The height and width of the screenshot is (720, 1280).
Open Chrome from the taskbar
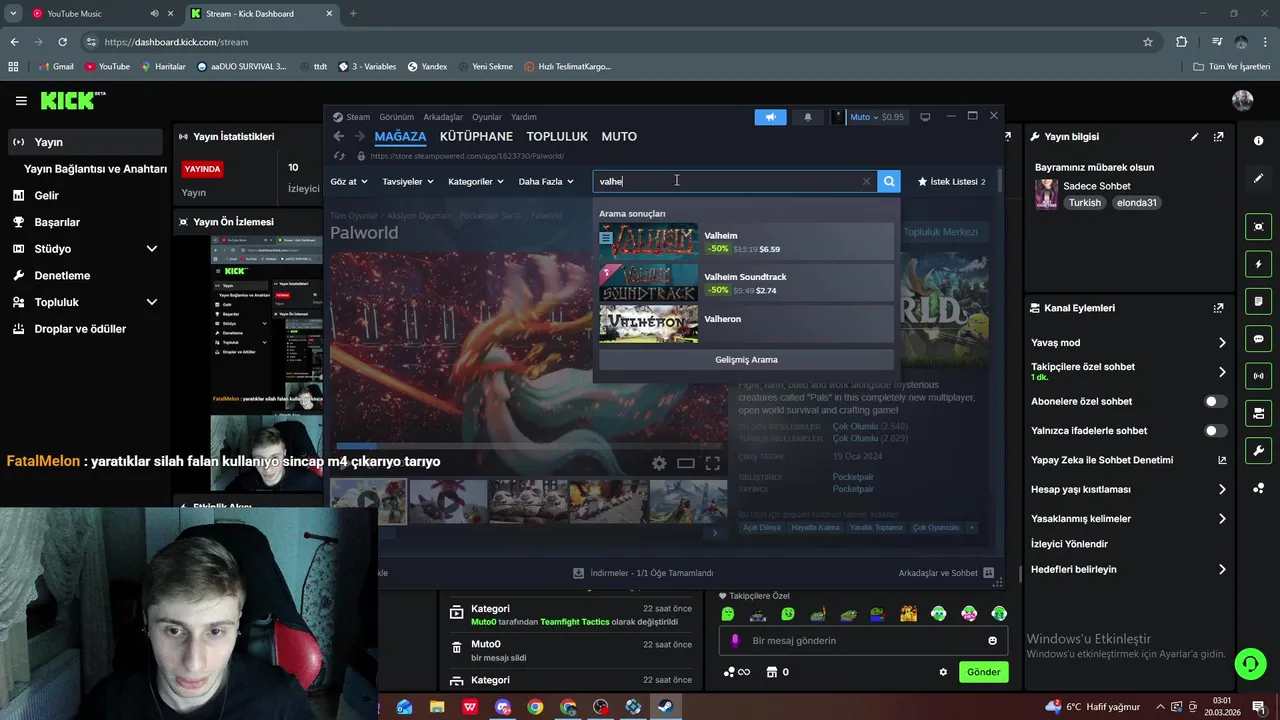click(x=535, y=707)
